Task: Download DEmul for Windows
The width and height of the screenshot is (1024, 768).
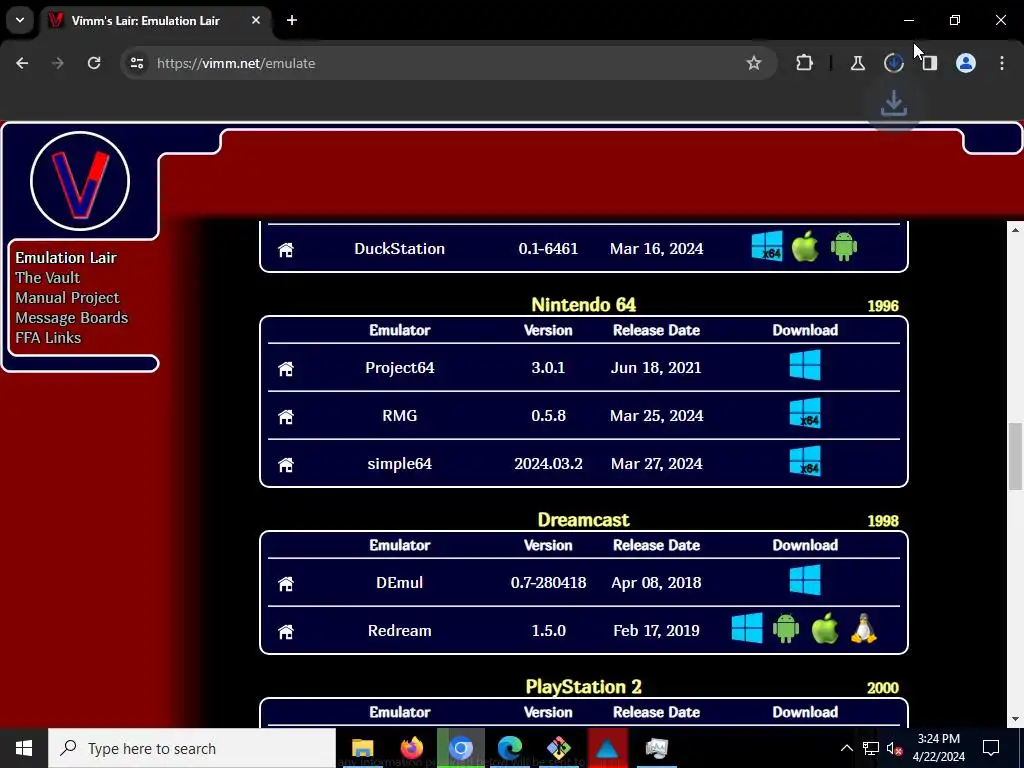Action: (x=805, y=580)
